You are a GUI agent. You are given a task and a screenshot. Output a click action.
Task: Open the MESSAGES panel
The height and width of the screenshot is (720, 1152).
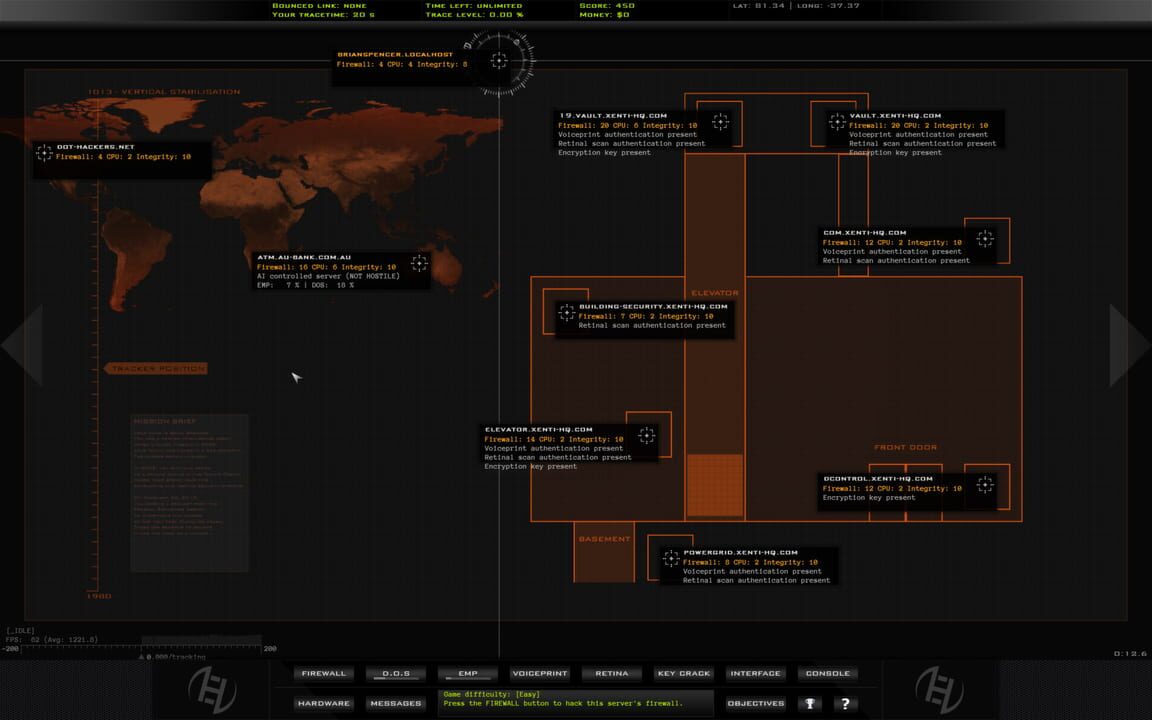point(396,703)
